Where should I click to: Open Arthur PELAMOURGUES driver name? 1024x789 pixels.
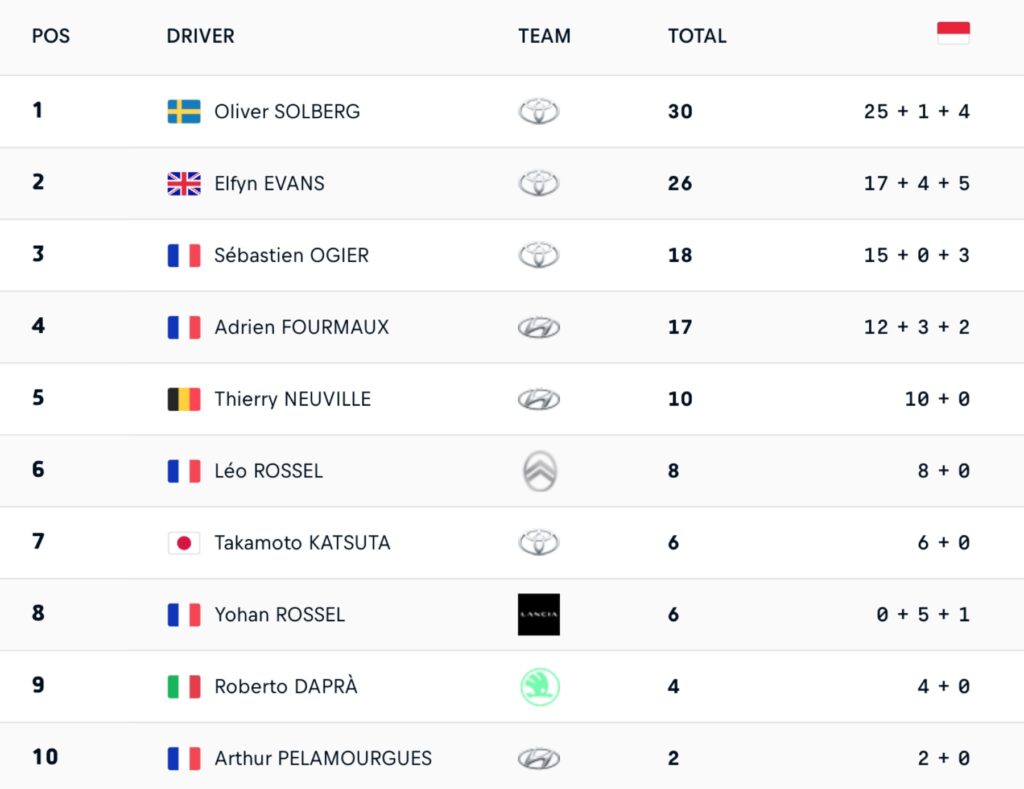323,758
